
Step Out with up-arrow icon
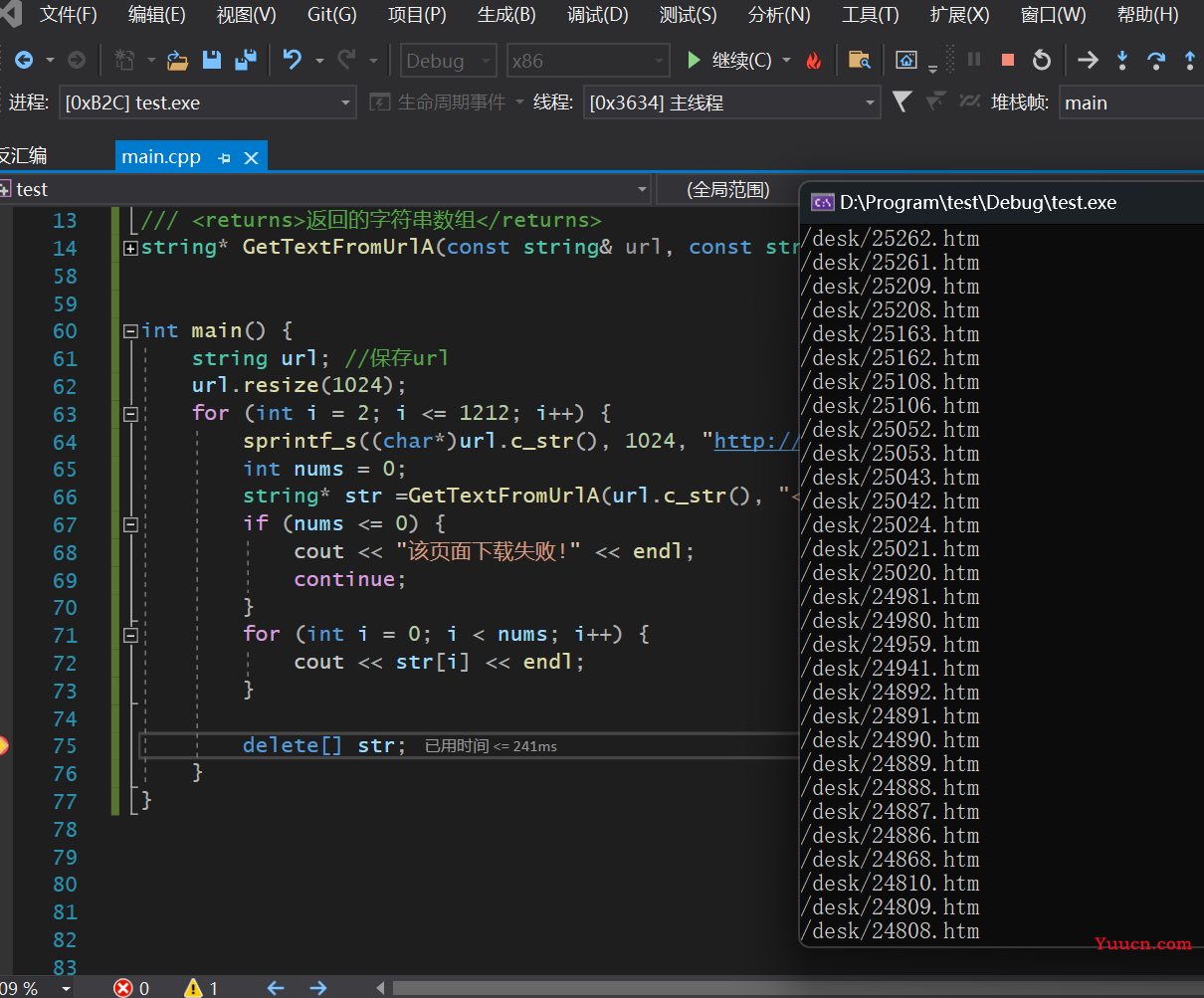click(x=1190, y=61)
